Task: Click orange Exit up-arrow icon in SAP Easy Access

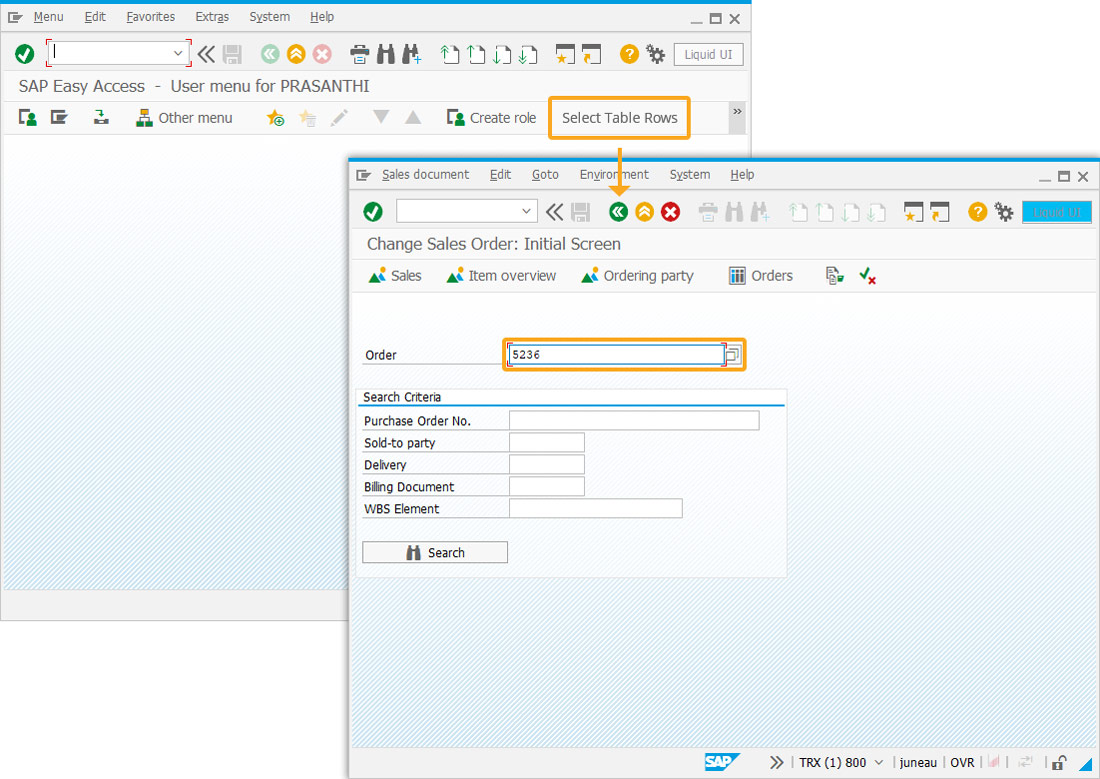Action: pyautogui.click(x=296, y=54)
